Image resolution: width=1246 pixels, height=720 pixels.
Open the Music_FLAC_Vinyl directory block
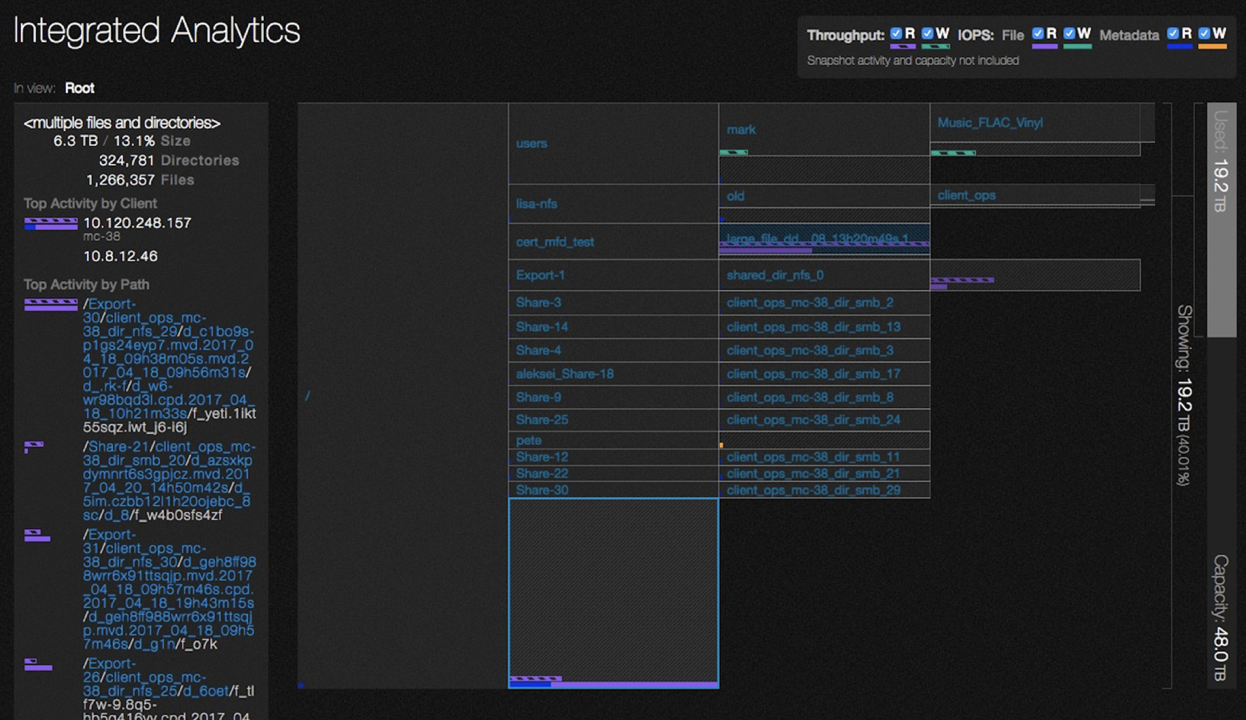[x=990, y=123]
